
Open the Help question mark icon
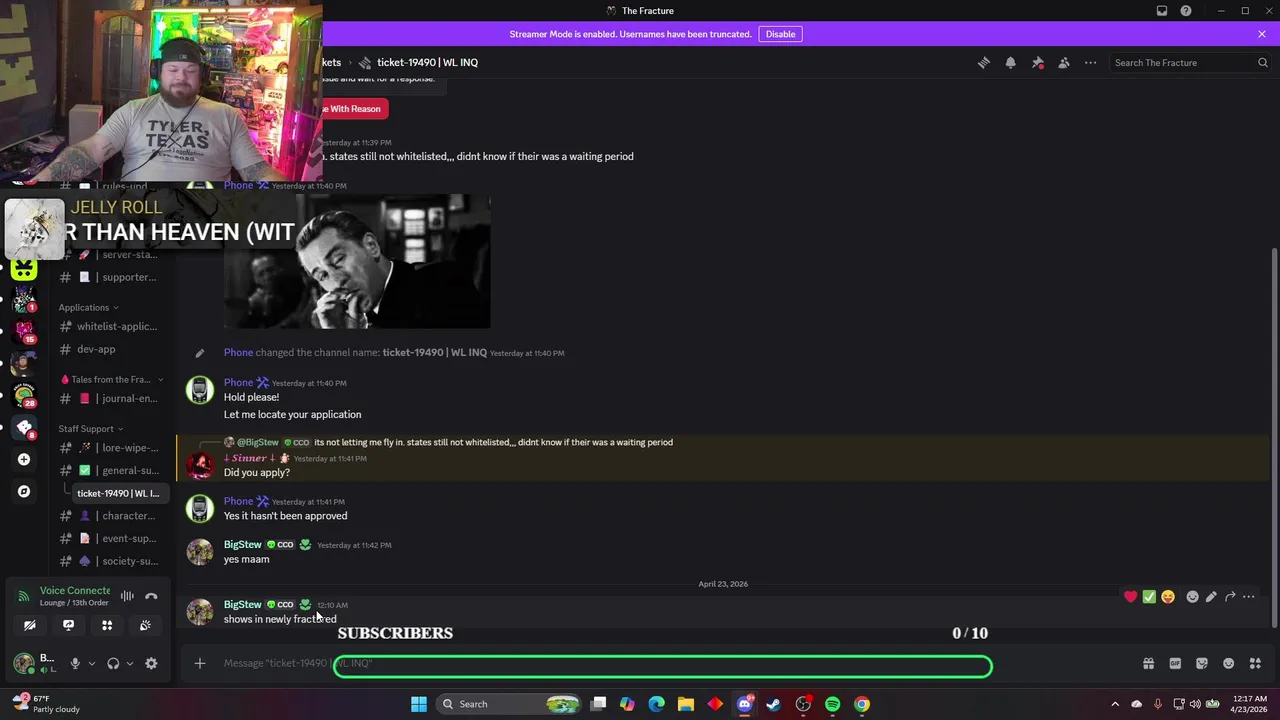tap(1186, 11)
